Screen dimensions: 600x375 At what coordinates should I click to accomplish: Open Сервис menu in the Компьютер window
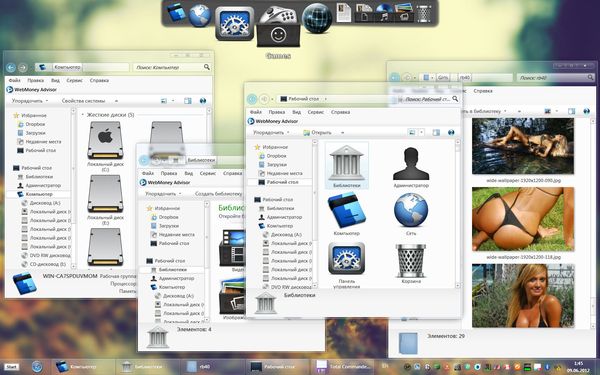pyautogui.click(x=74, y=81)
